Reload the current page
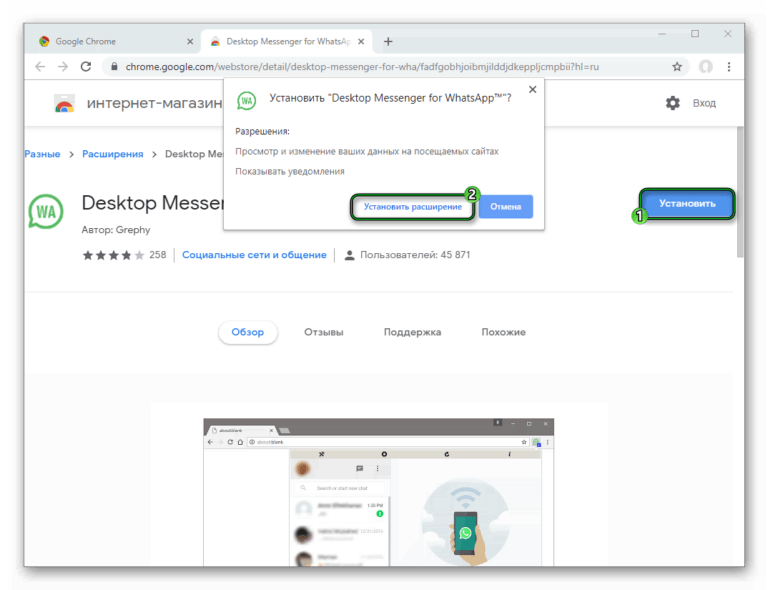 86,67
